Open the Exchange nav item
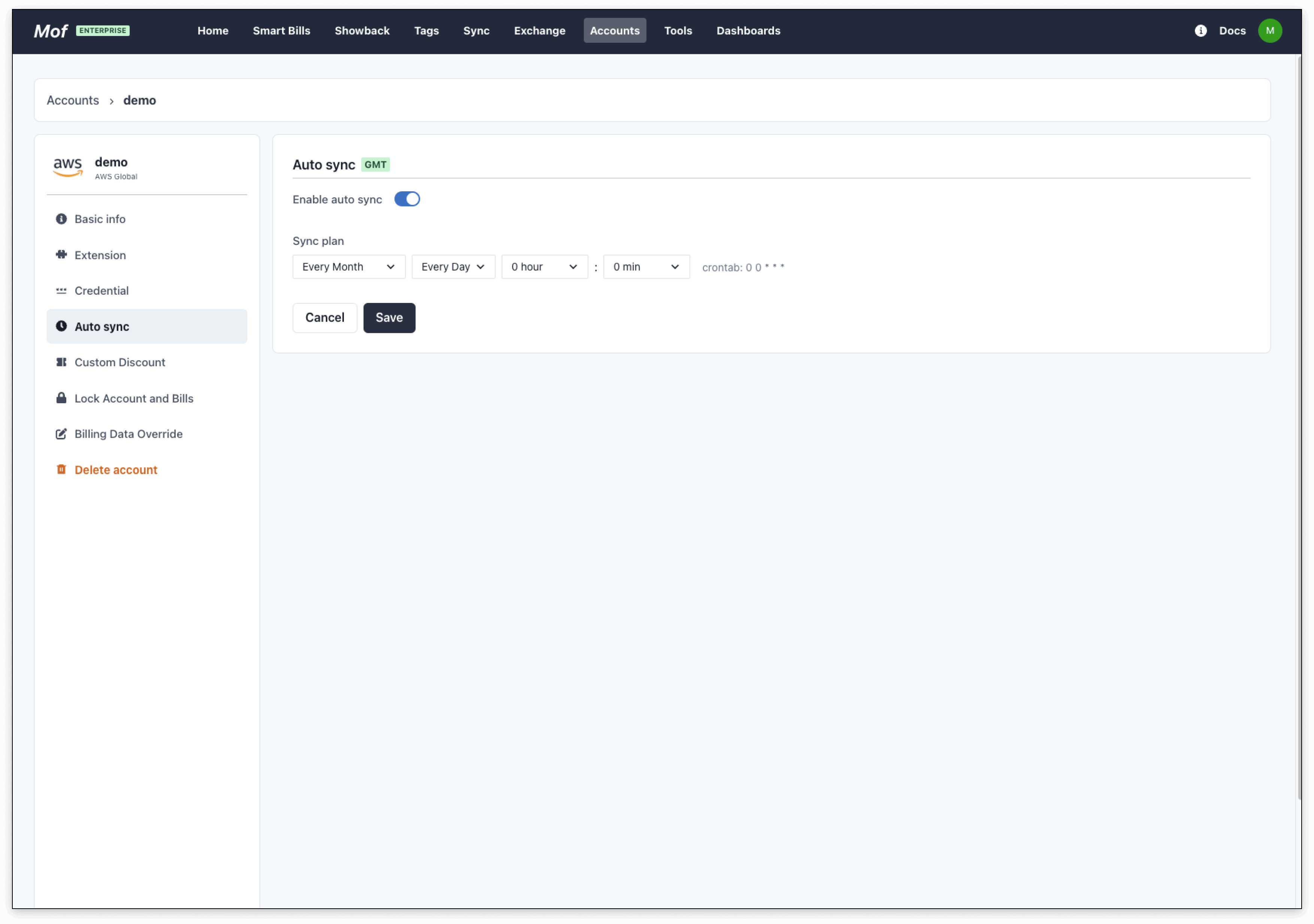This screenshot has width=1314, height=924. [x=540, y=31]
